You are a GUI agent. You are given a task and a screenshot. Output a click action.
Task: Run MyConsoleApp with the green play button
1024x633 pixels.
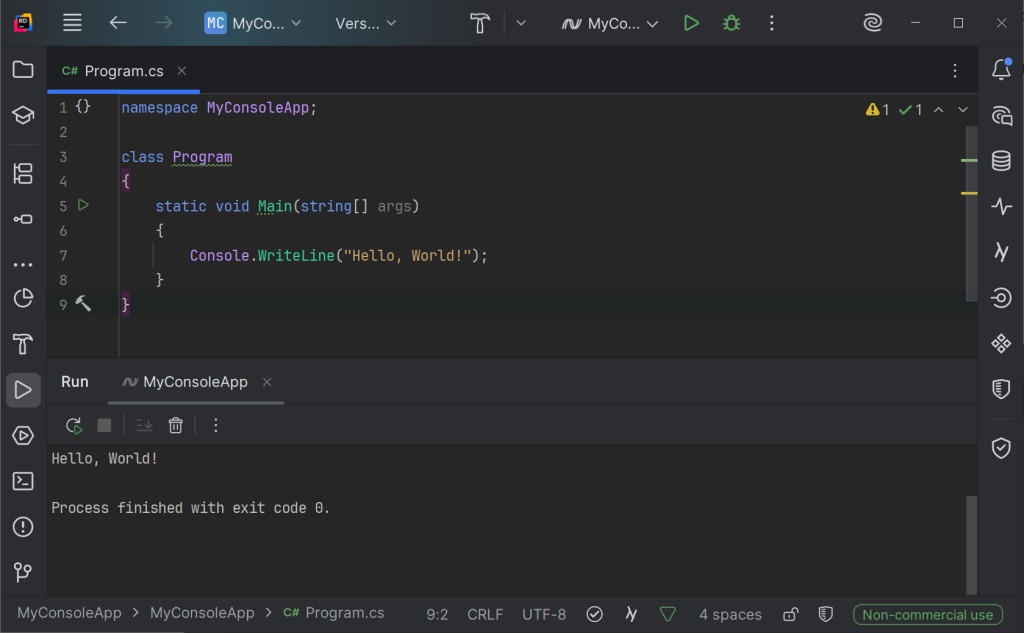point(691,23)
